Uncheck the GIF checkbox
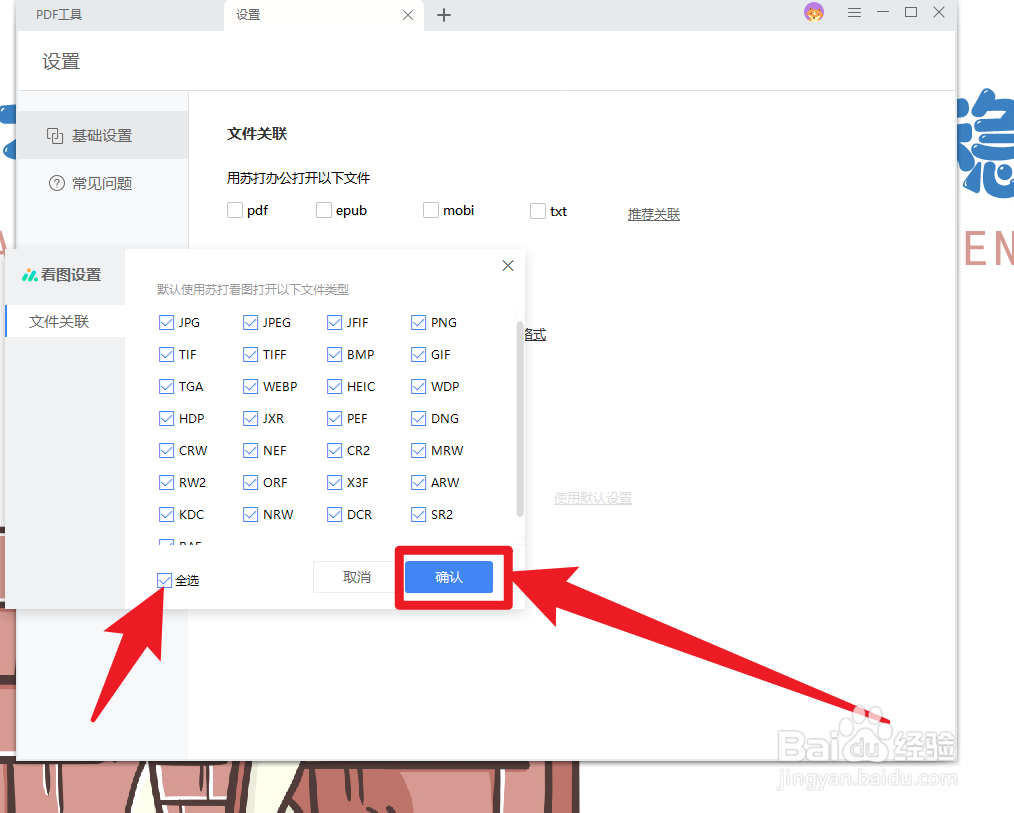Image resolution: width=1014 pixels, height=813 pixels. (x=418, y=354)
